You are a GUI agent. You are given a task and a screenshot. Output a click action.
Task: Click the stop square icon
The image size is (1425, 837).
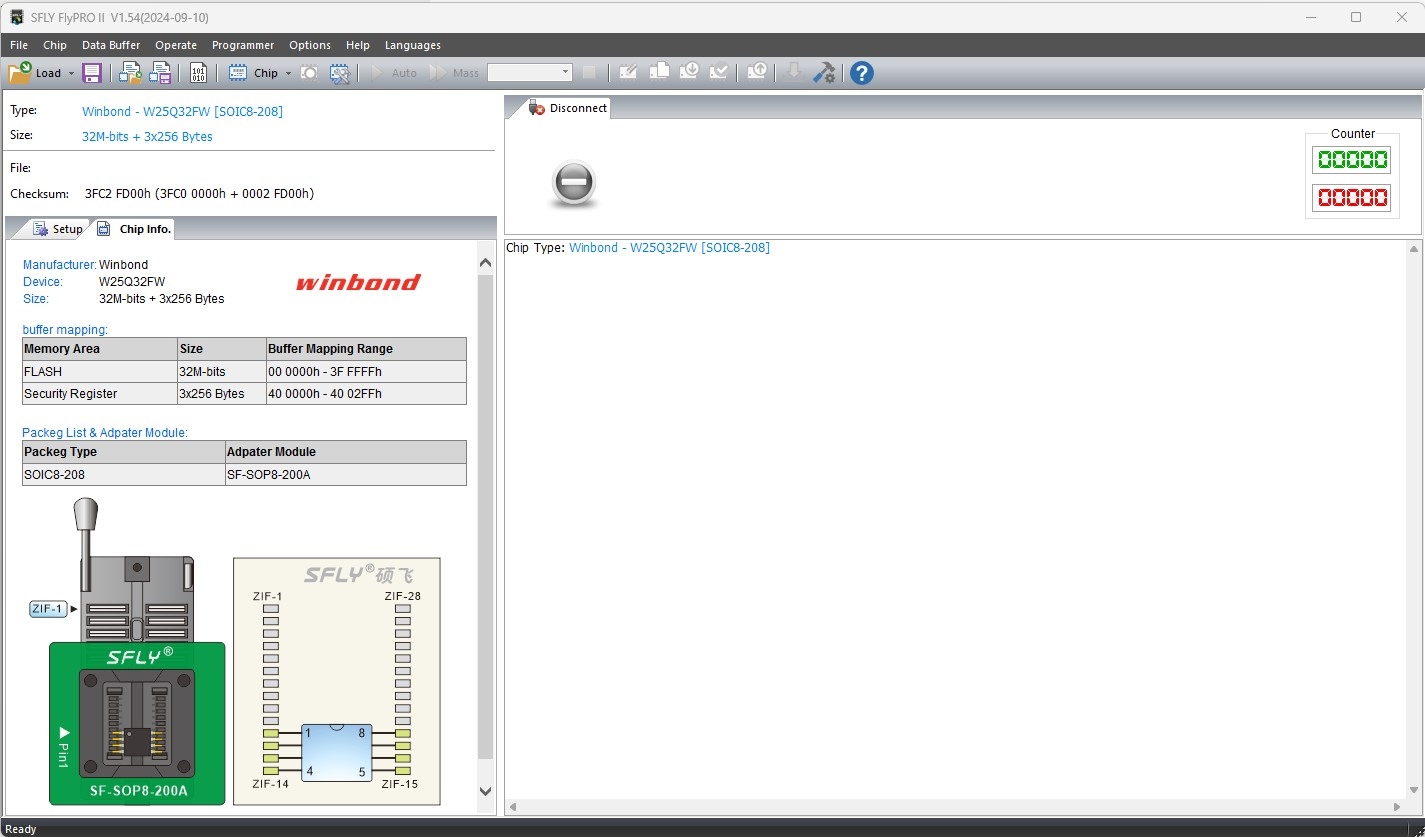[589, 72]
